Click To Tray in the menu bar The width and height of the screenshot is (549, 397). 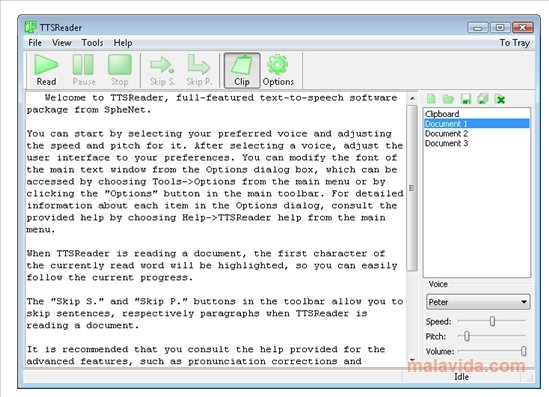click(514, 43)
